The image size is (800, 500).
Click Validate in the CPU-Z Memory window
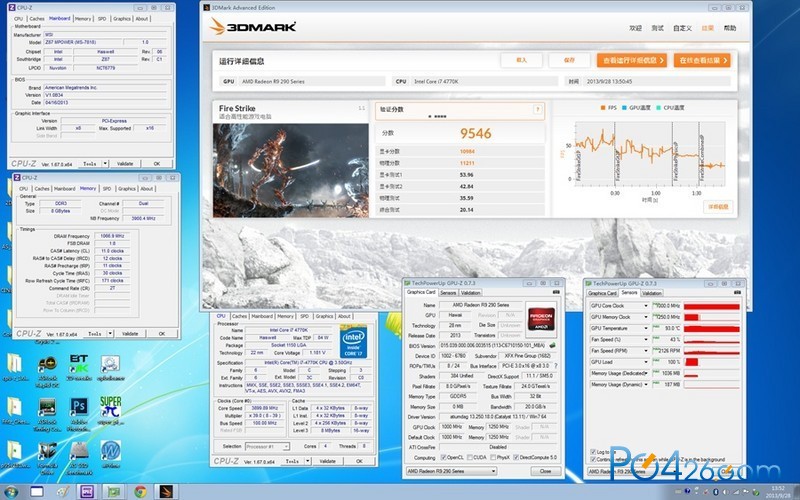tap(130, 334)
